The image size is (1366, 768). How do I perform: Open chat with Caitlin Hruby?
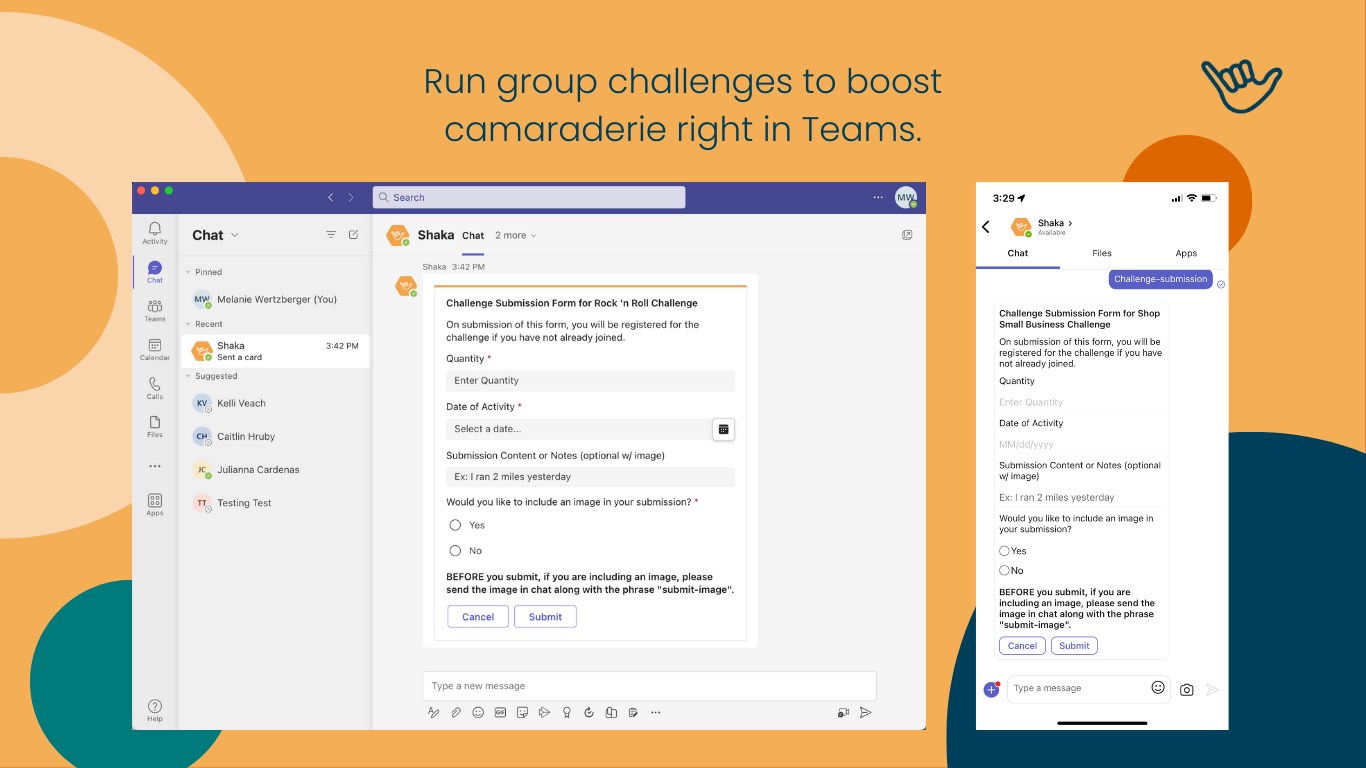274,436
